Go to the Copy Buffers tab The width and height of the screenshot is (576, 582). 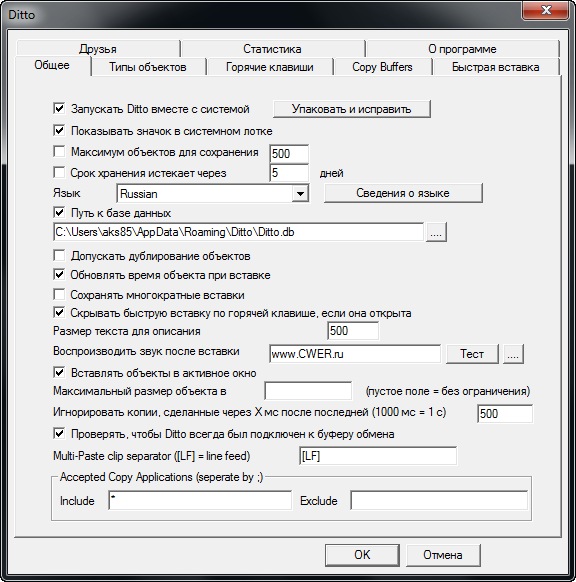click(382, 67)
